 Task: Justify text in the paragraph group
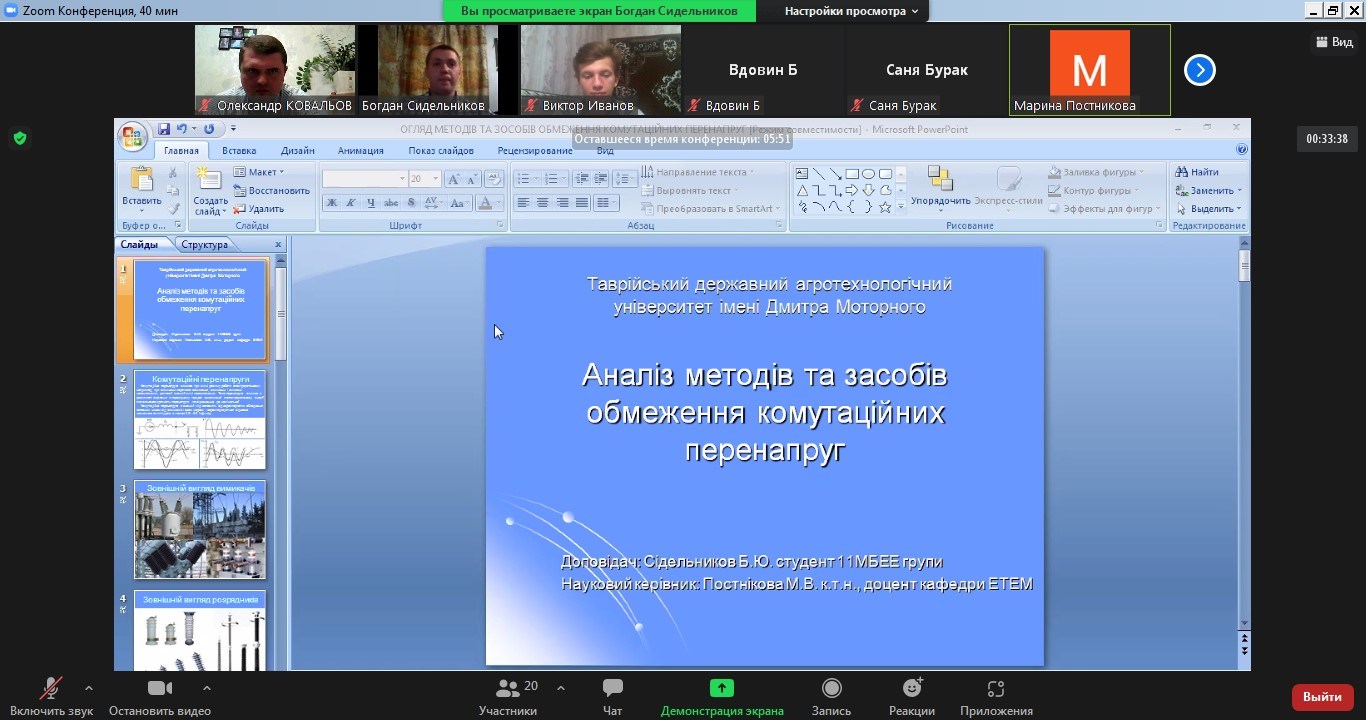[x=582, y=203]
